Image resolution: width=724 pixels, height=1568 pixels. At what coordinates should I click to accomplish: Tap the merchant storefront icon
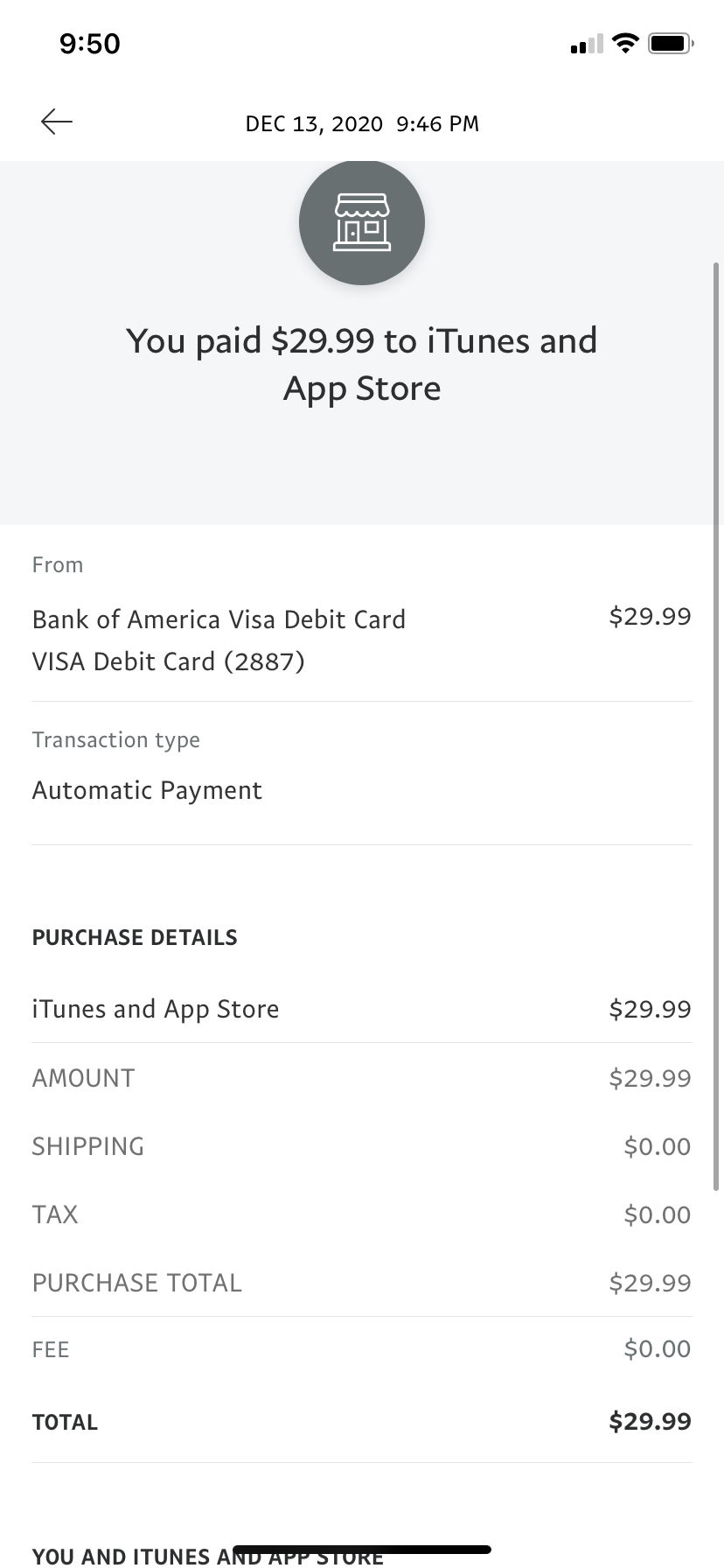click(362, 222)
